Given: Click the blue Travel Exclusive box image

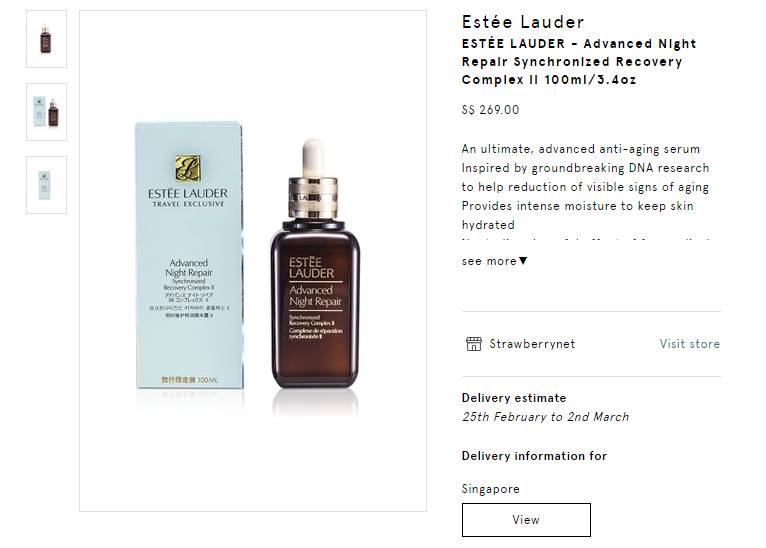Looking at the screenshot, I should point(189,255).
